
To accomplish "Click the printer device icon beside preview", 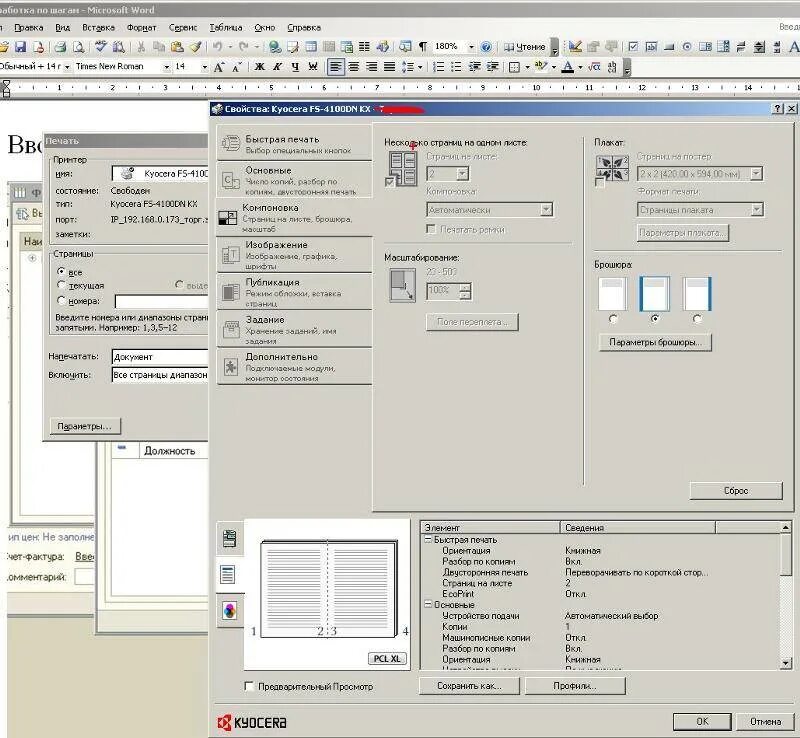I will (230, 538).
